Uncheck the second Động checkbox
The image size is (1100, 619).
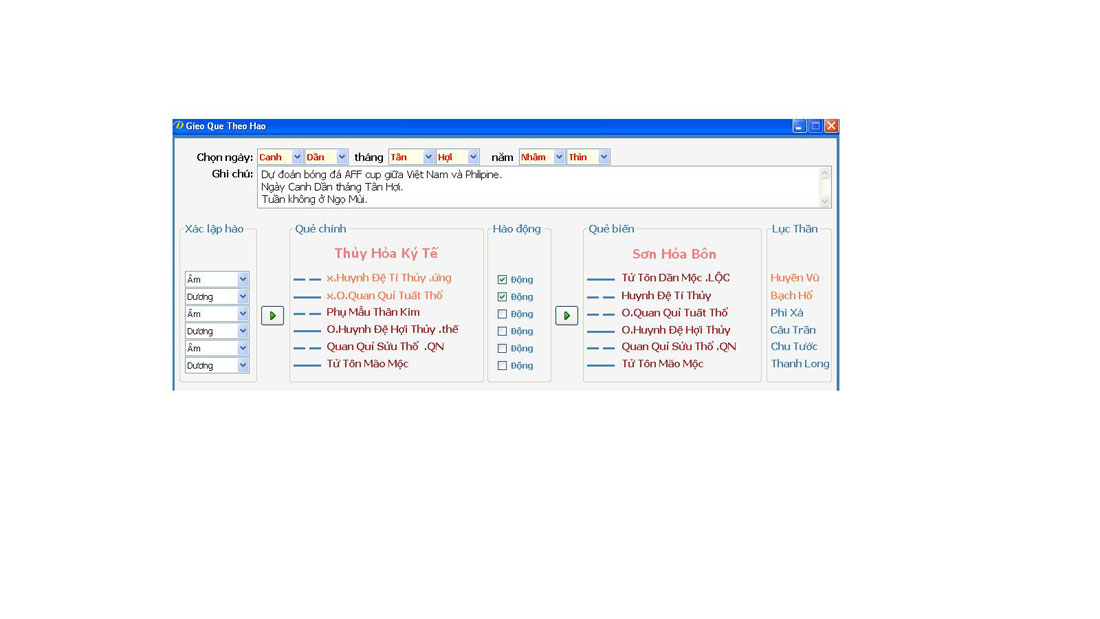pyautogui.click(x=502, y=297)
